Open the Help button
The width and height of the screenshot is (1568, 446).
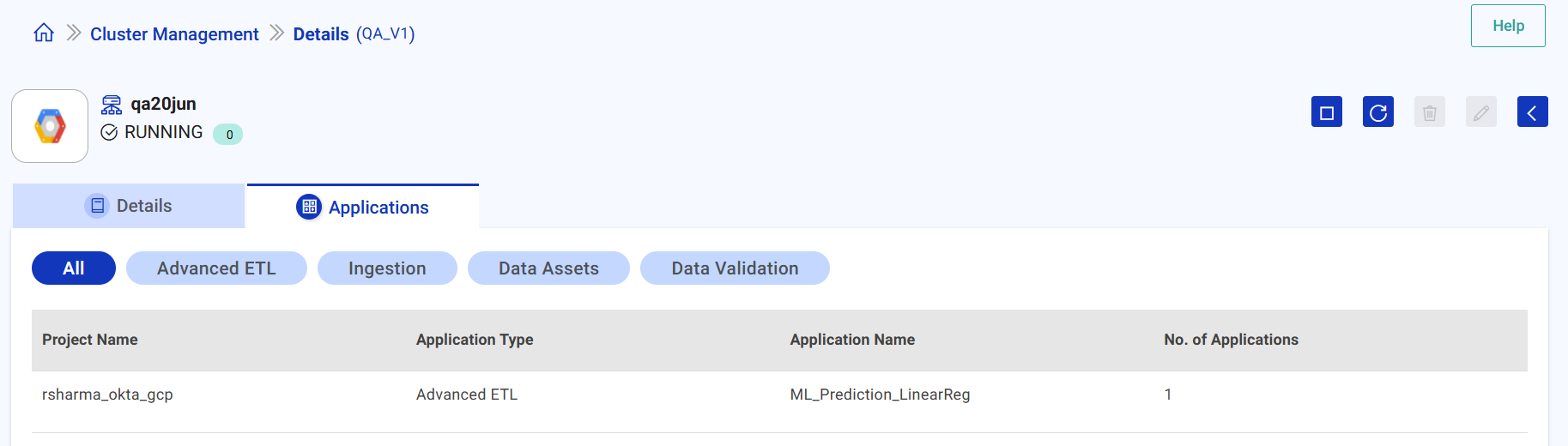(1507, 26)
